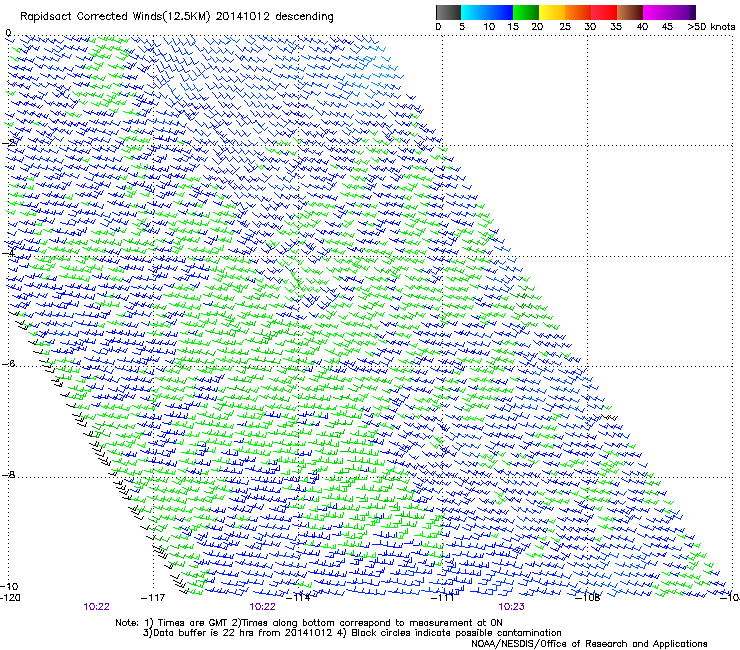Click the '-10' latitude axis label
Screen dimensions: 740x650
click(9, 586)
